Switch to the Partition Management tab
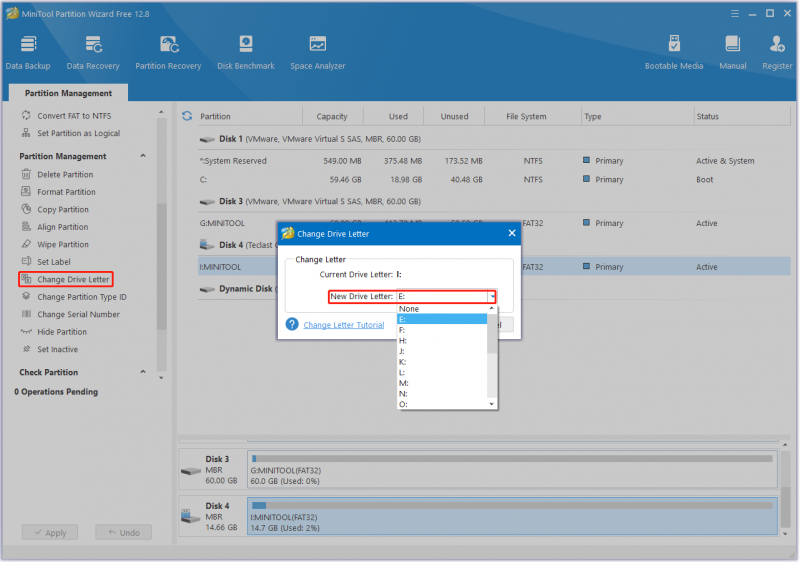The height and width of the screenshot is (562, 800). [x=68, y=93]
